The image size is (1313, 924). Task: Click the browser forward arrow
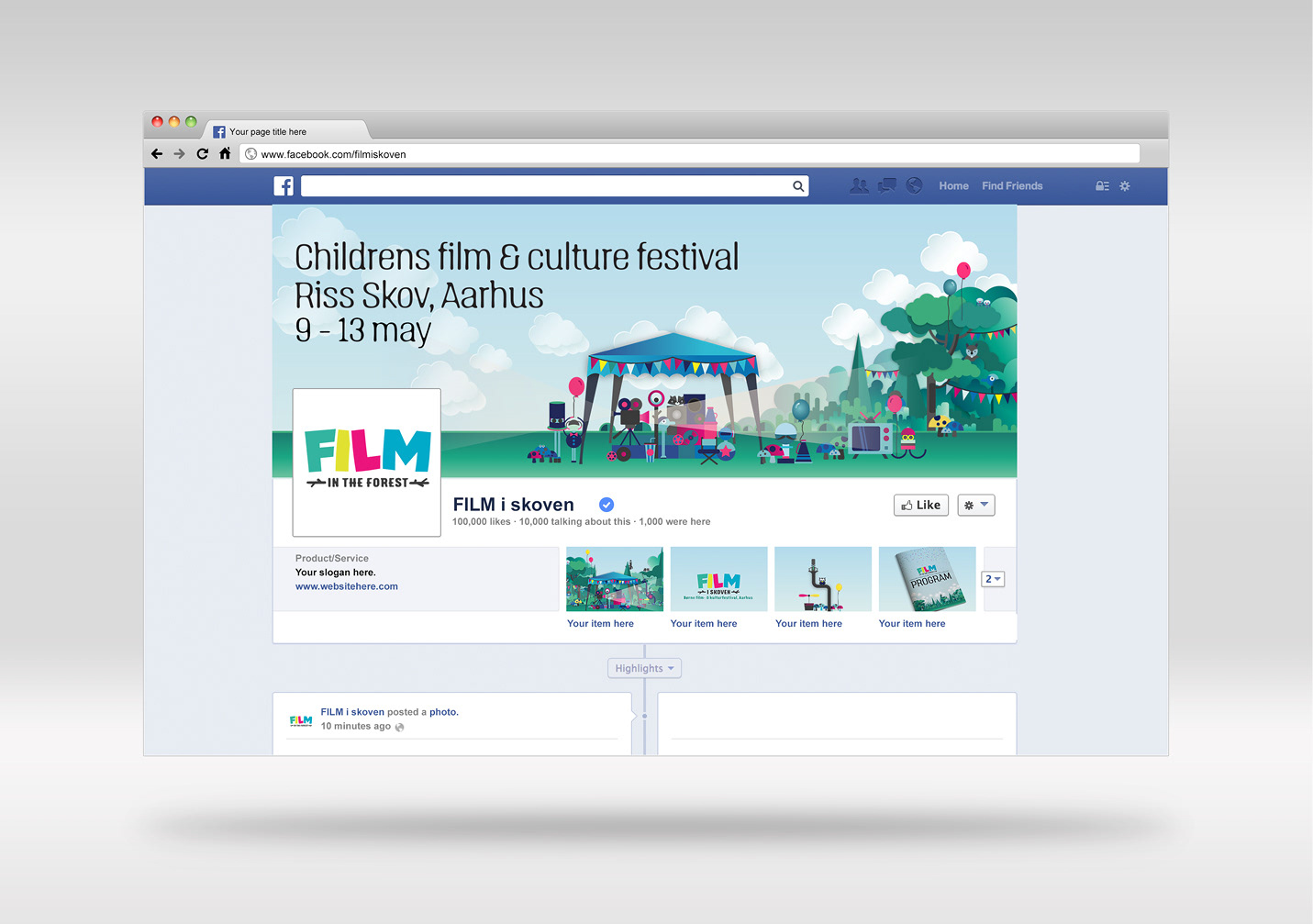(x=180, y=154)
